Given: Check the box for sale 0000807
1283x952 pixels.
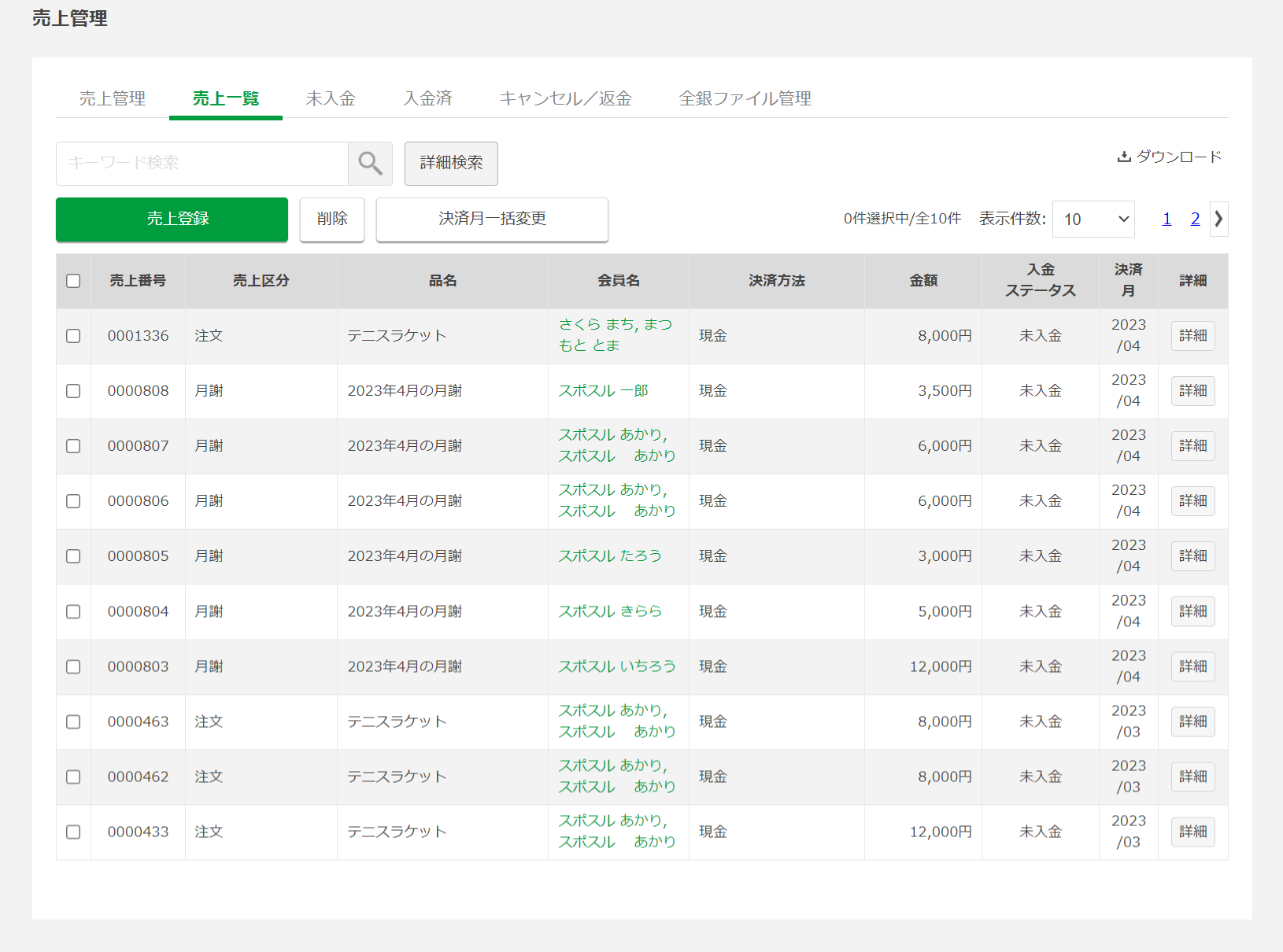Looking at the screenshot, I should (x=73, y=446).
